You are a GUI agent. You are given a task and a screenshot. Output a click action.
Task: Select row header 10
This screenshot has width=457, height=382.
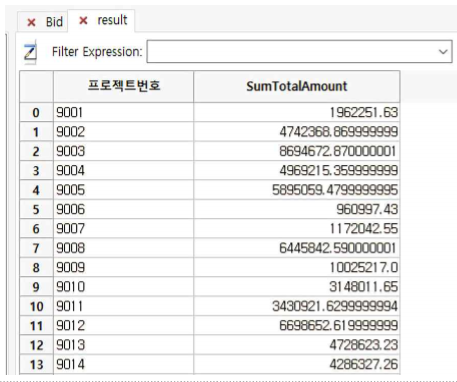point(36,306)
